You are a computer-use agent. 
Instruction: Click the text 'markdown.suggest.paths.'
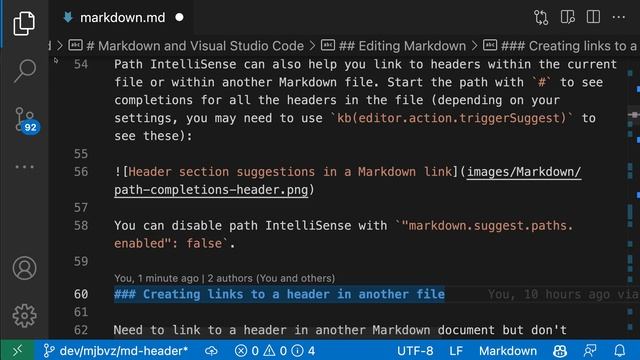point(491,226)
